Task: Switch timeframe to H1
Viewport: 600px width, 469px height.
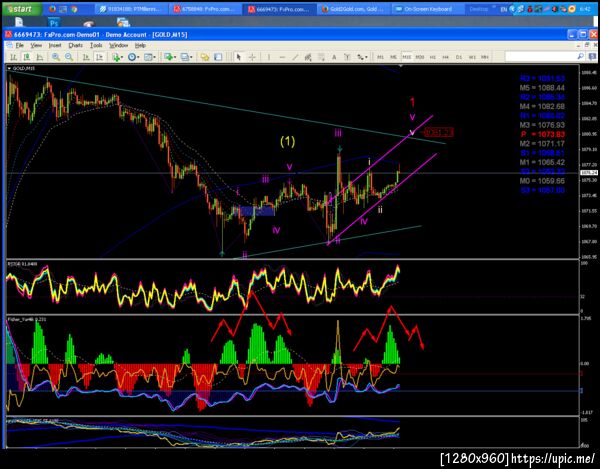Action: [x=433, y=57]
